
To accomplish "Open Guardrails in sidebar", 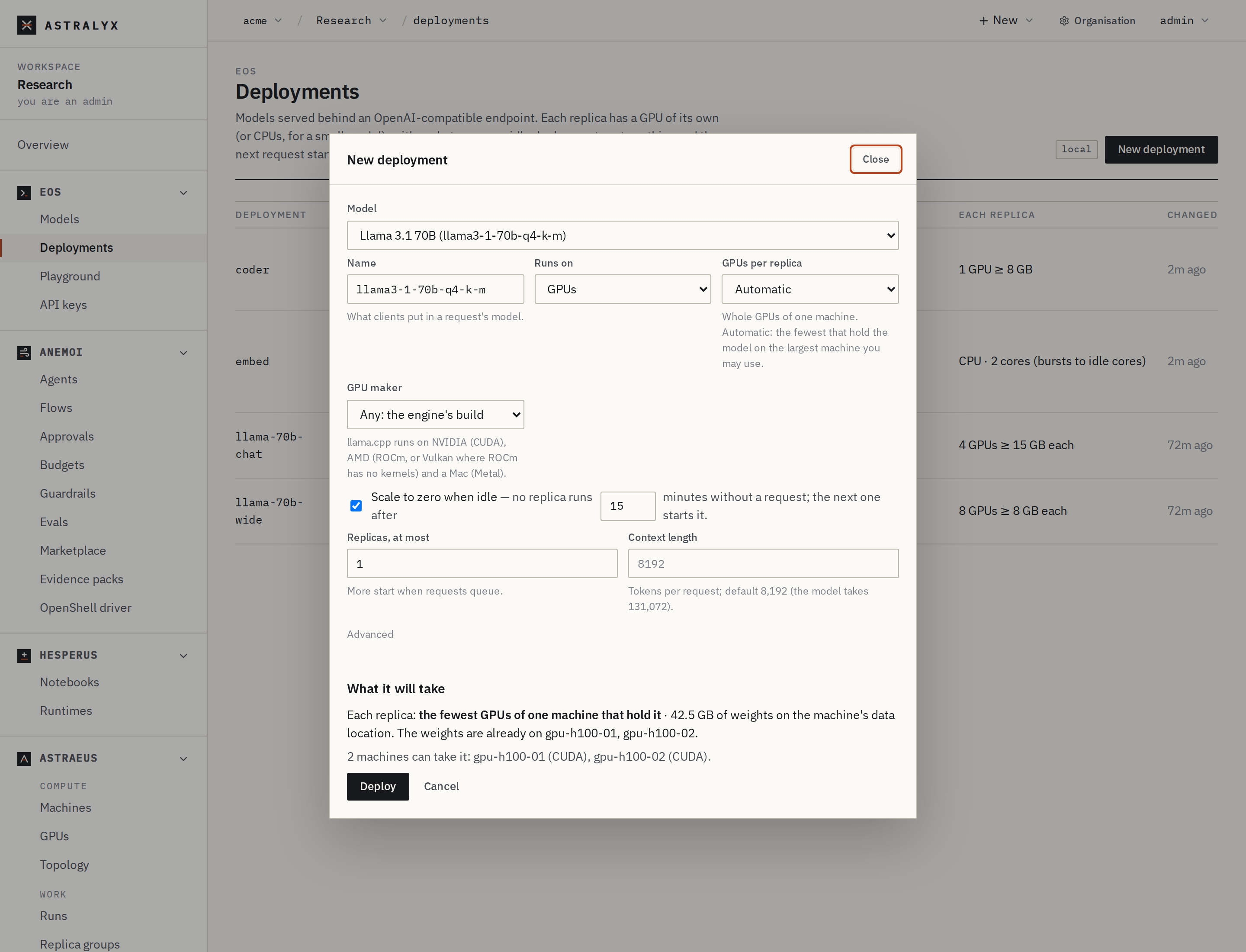I will click(x=67, y=494).
